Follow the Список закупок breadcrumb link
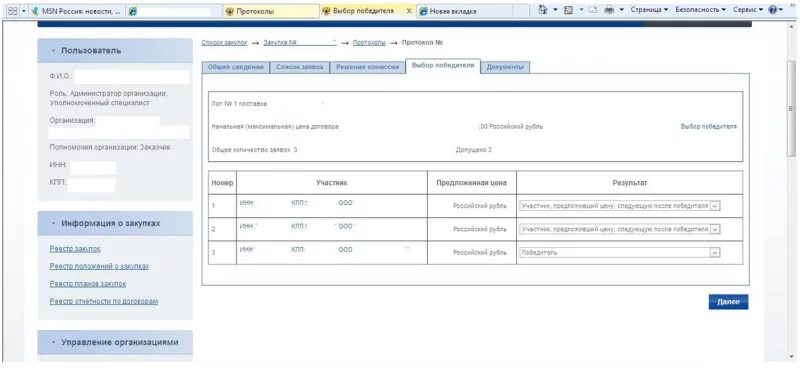The width and height of the screenshot is (800, 368). [x=224, y=43]
